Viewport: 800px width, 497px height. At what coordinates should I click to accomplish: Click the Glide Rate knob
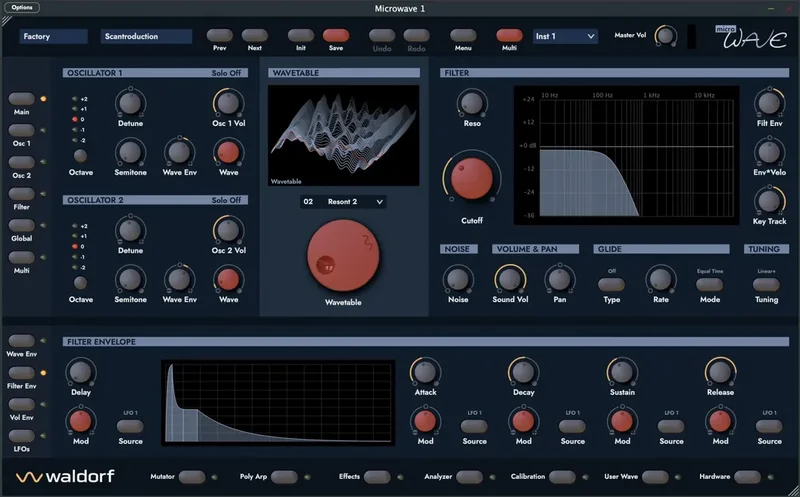pos(660,279)
